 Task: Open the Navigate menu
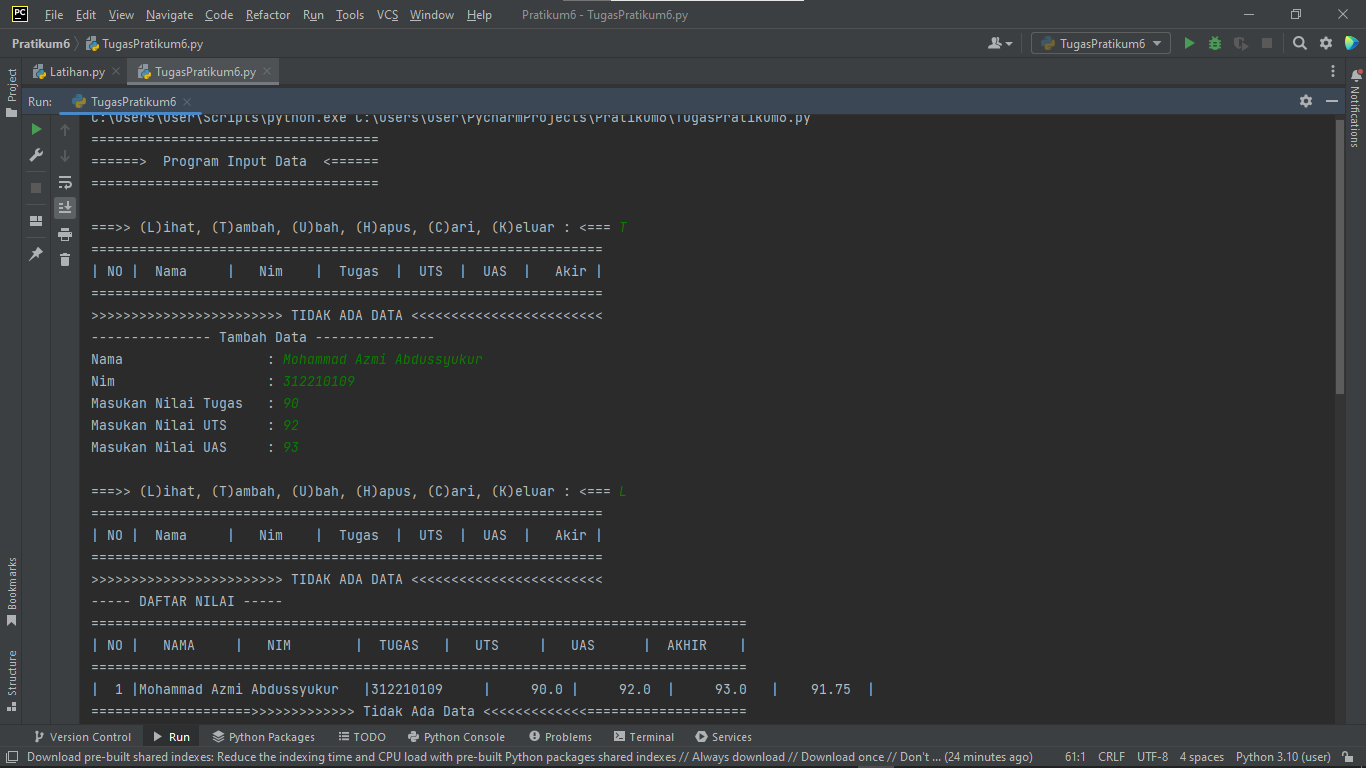click(x=169, y=15)
